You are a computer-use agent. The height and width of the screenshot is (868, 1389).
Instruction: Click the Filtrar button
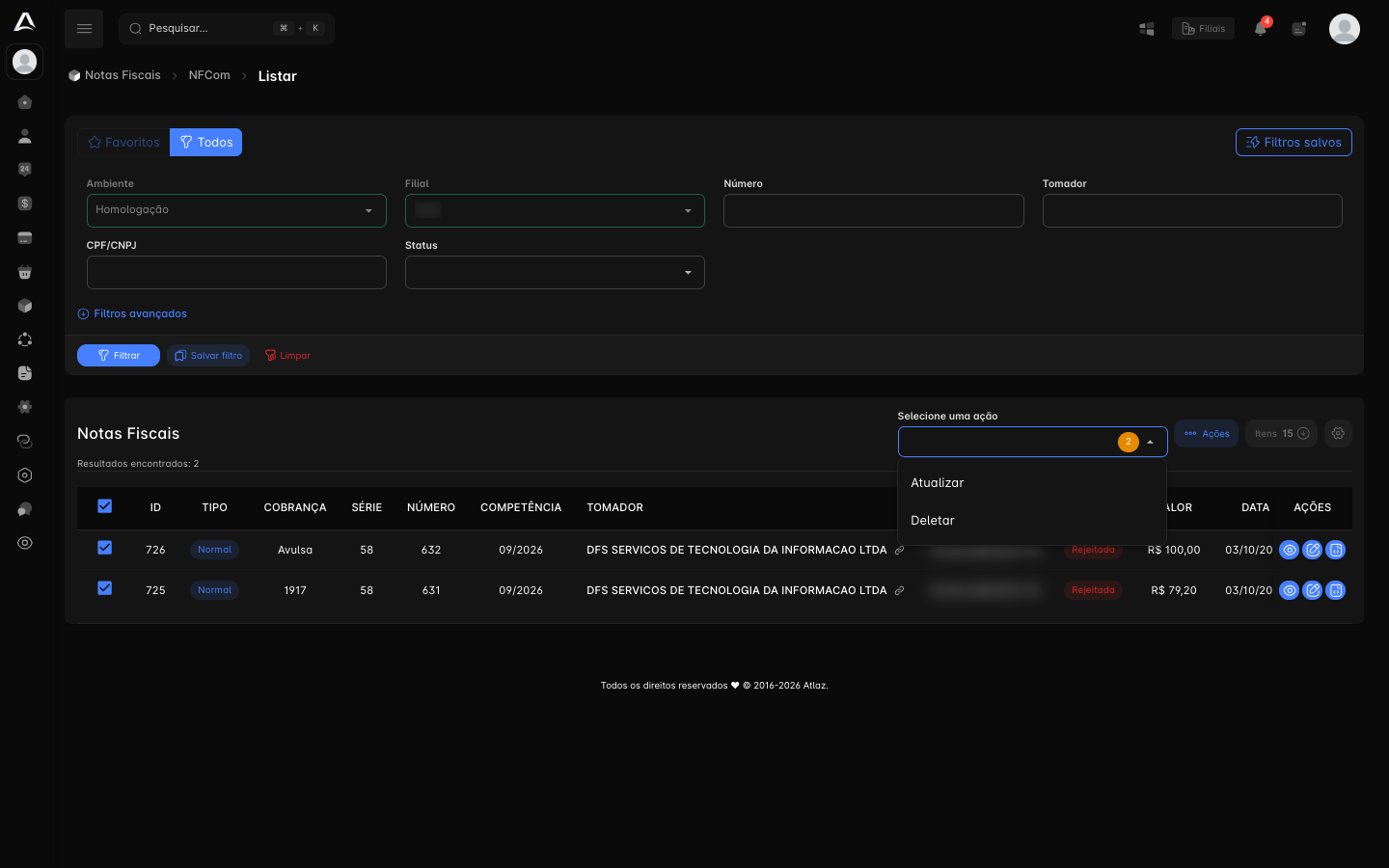(119, 356)
